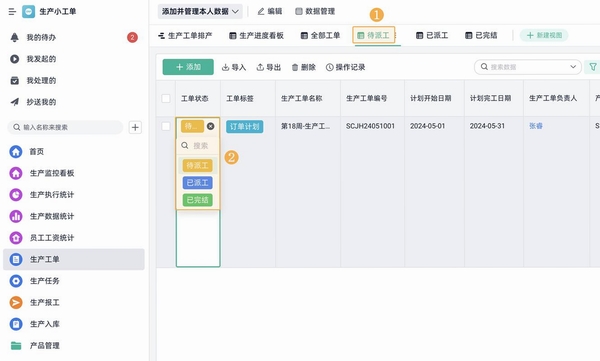The width and height of the screenshot is (600, 361).
Task: Switch to 生产工单排产 view tab
Action: point(185,36)
